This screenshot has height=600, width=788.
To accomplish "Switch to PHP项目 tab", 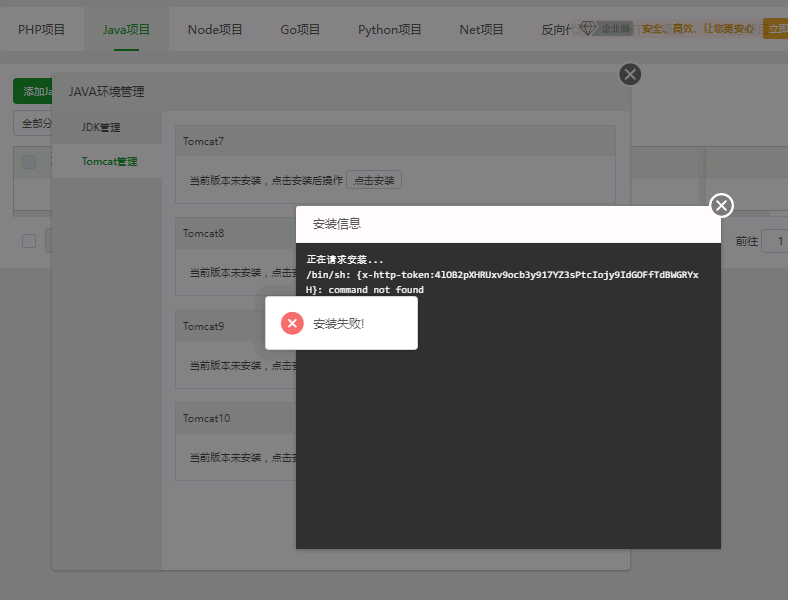I will click(x=41, y=30).
